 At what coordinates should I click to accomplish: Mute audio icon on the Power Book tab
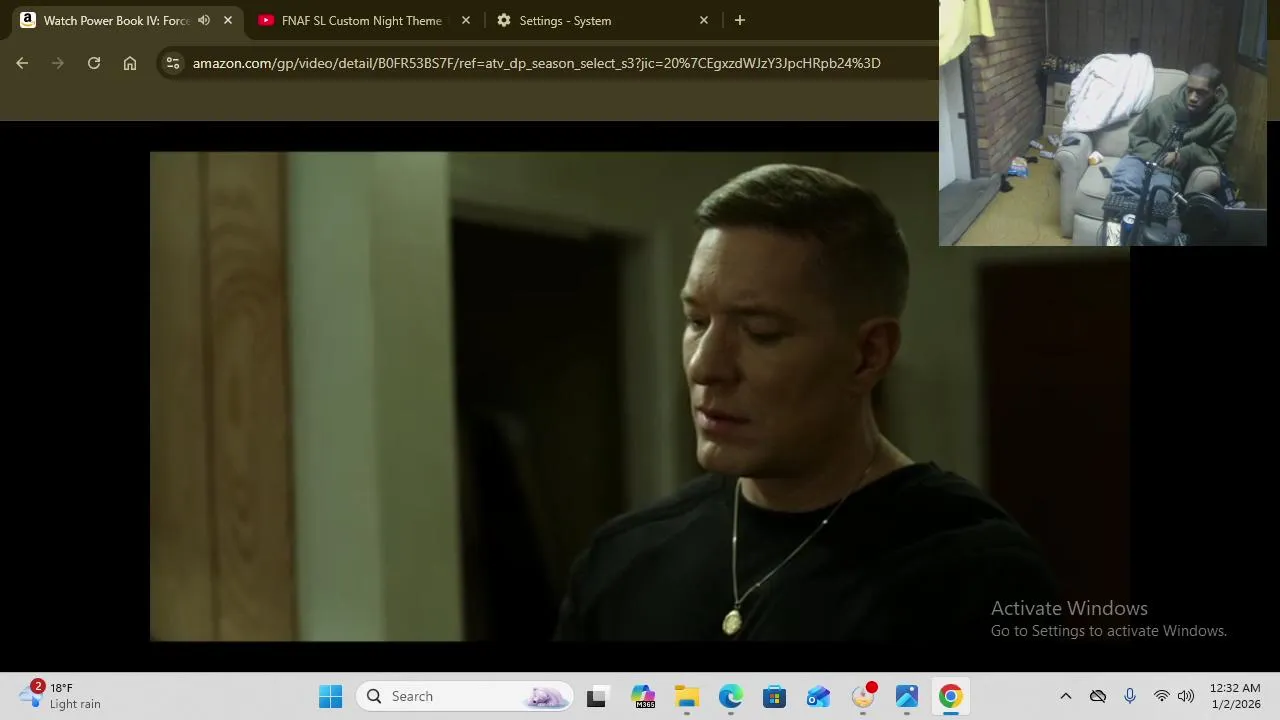(x=204, y=20)
